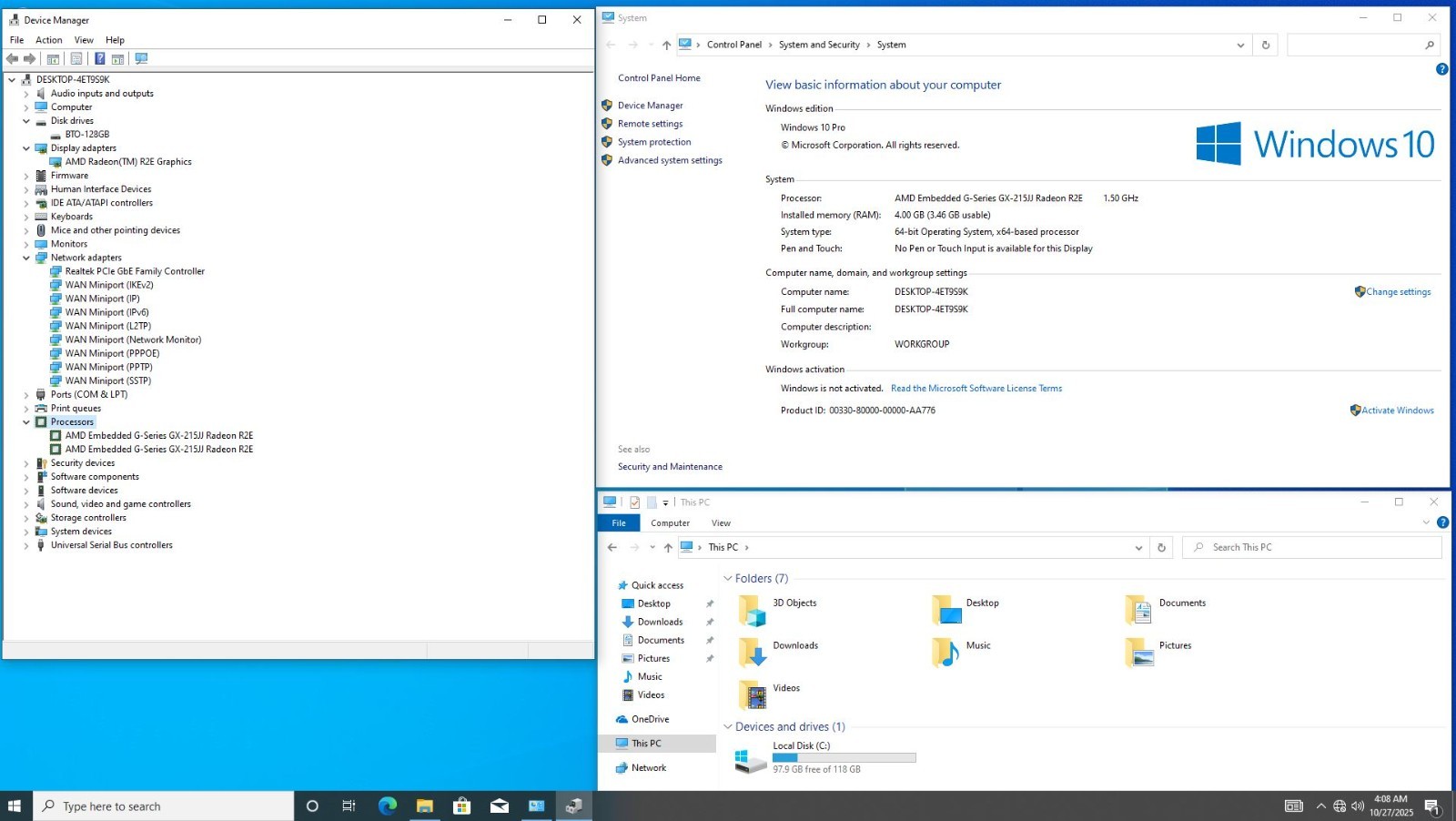Viewport: 1456px width, 821px height.
Task: Open Customize Quick Access Toolbar dropdown
Action: point(665,502)
